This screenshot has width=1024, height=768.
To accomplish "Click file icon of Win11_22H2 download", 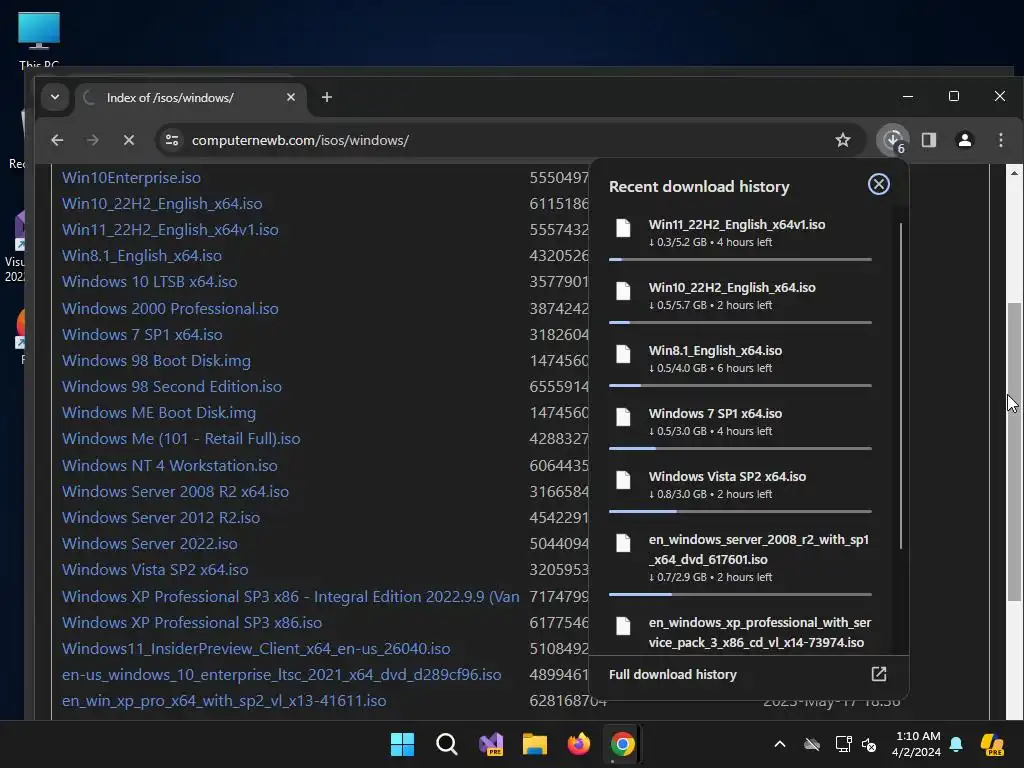I will (x=624, y=228).
